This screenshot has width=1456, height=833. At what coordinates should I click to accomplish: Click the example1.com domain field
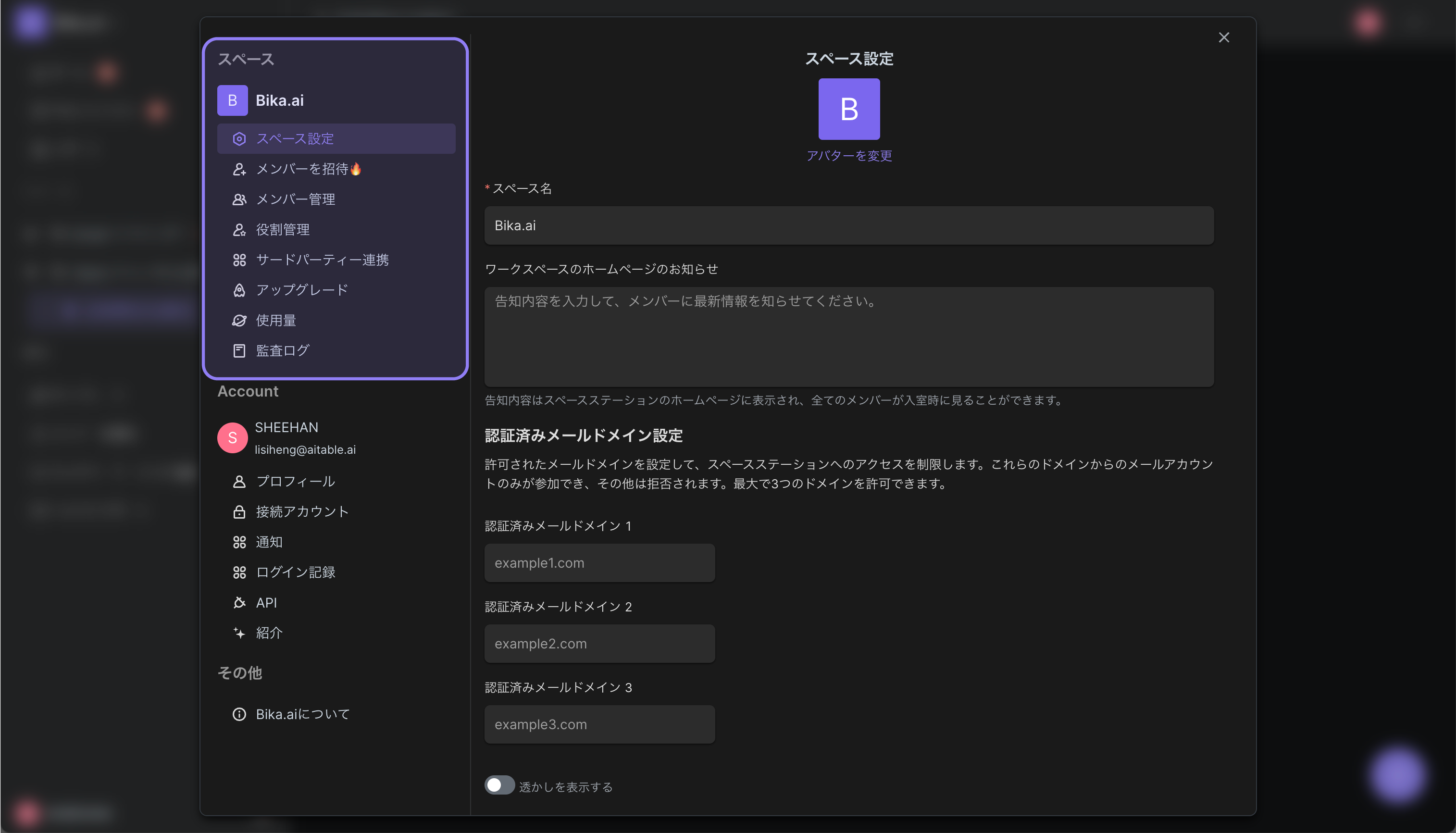599,563
